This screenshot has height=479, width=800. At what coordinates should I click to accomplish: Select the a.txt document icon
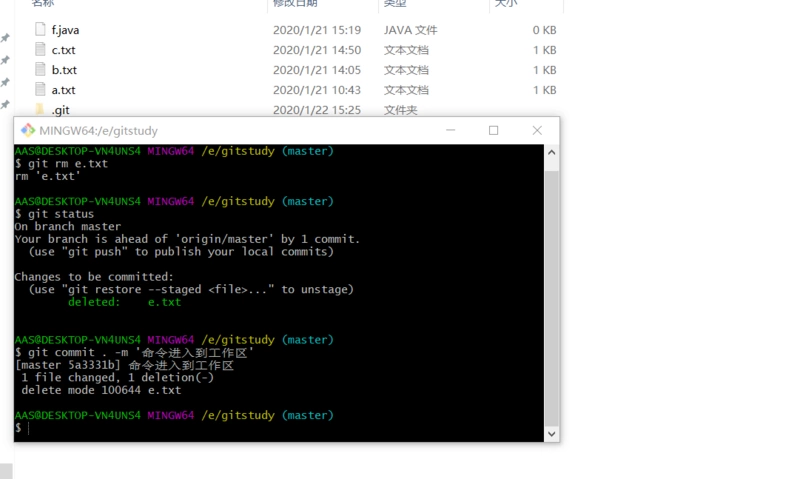coord(40,89)
